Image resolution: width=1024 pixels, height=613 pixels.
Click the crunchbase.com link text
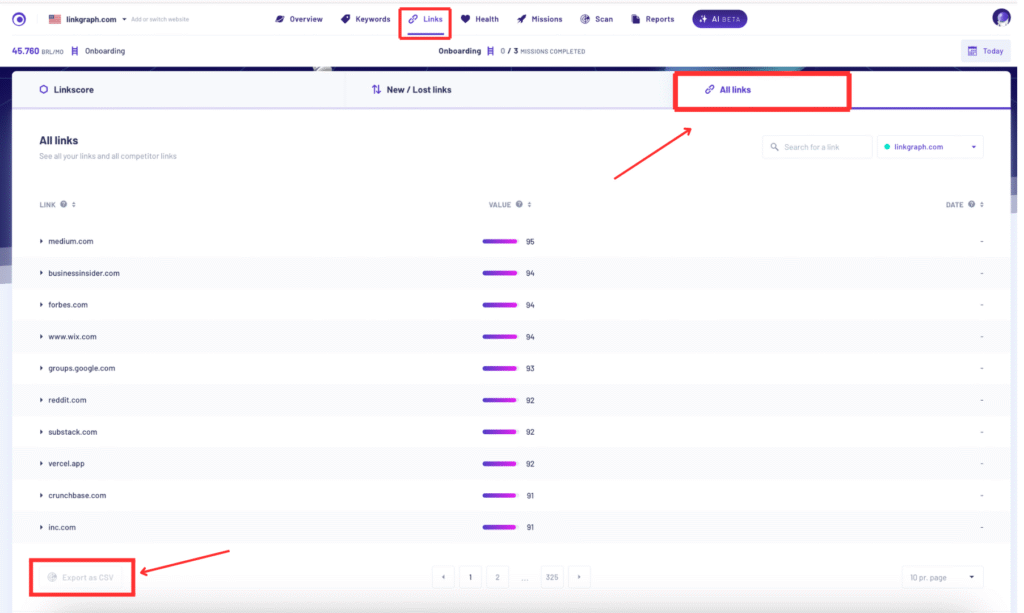coord(77,495)
